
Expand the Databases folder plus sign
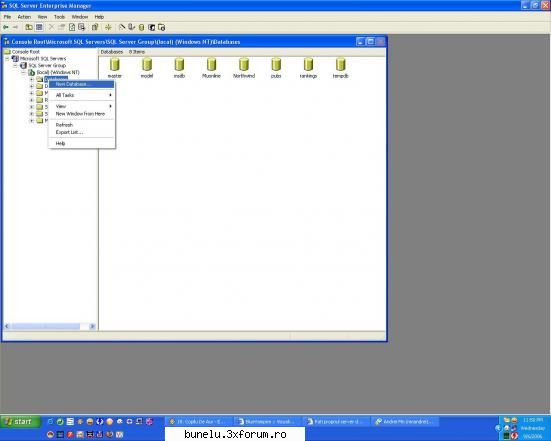click(x=32, y=79)
